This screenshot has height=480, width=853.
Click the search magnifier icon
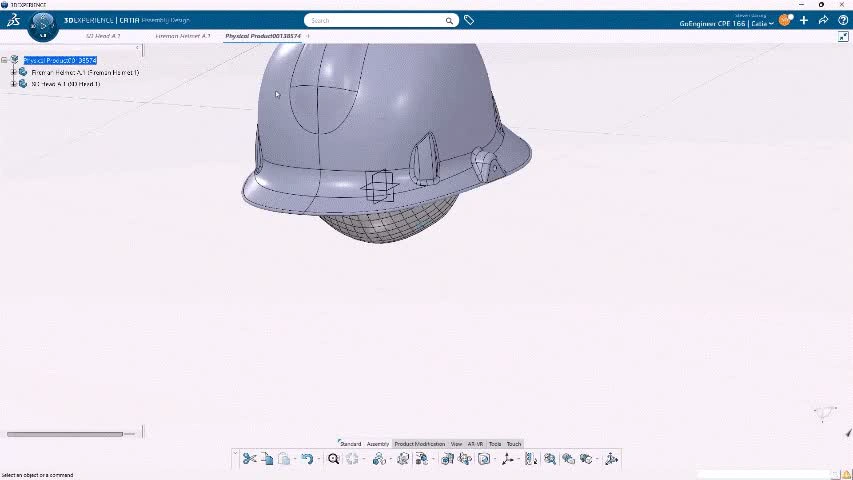click(x=449, y=21)
